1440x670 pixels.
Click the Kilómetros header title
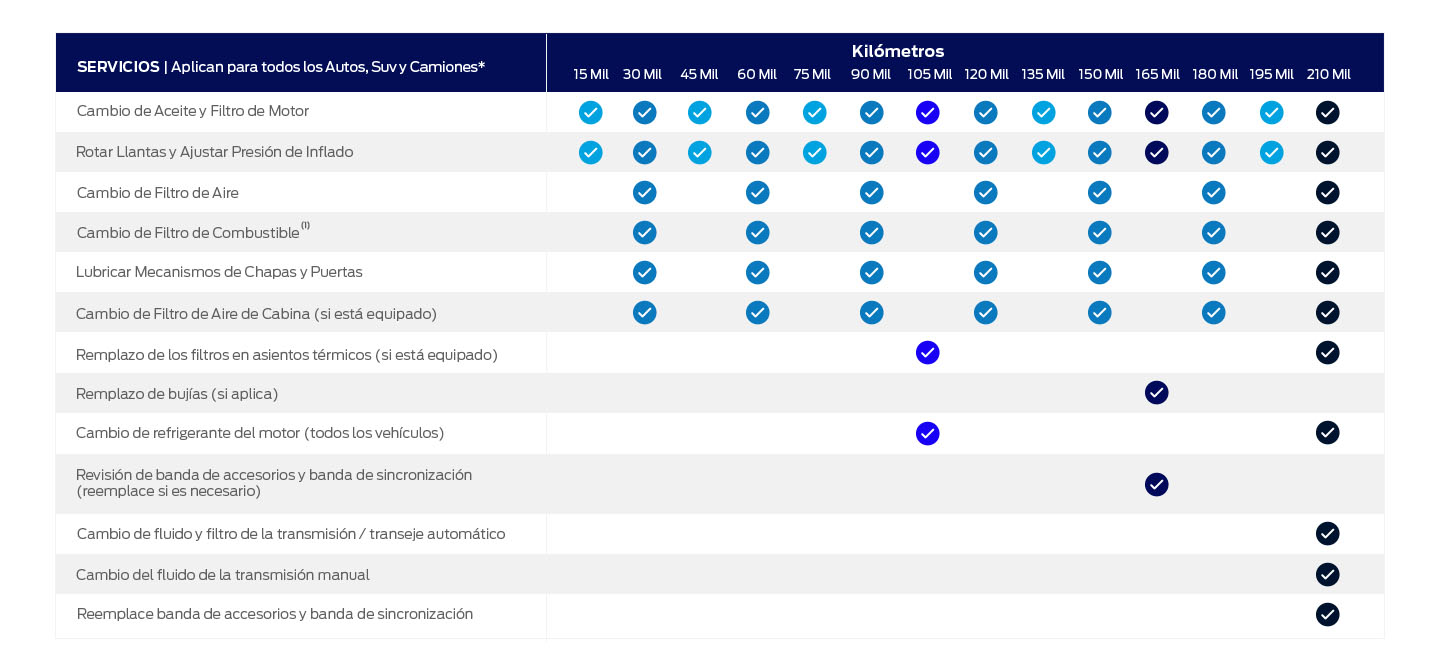tap(897, 51)
